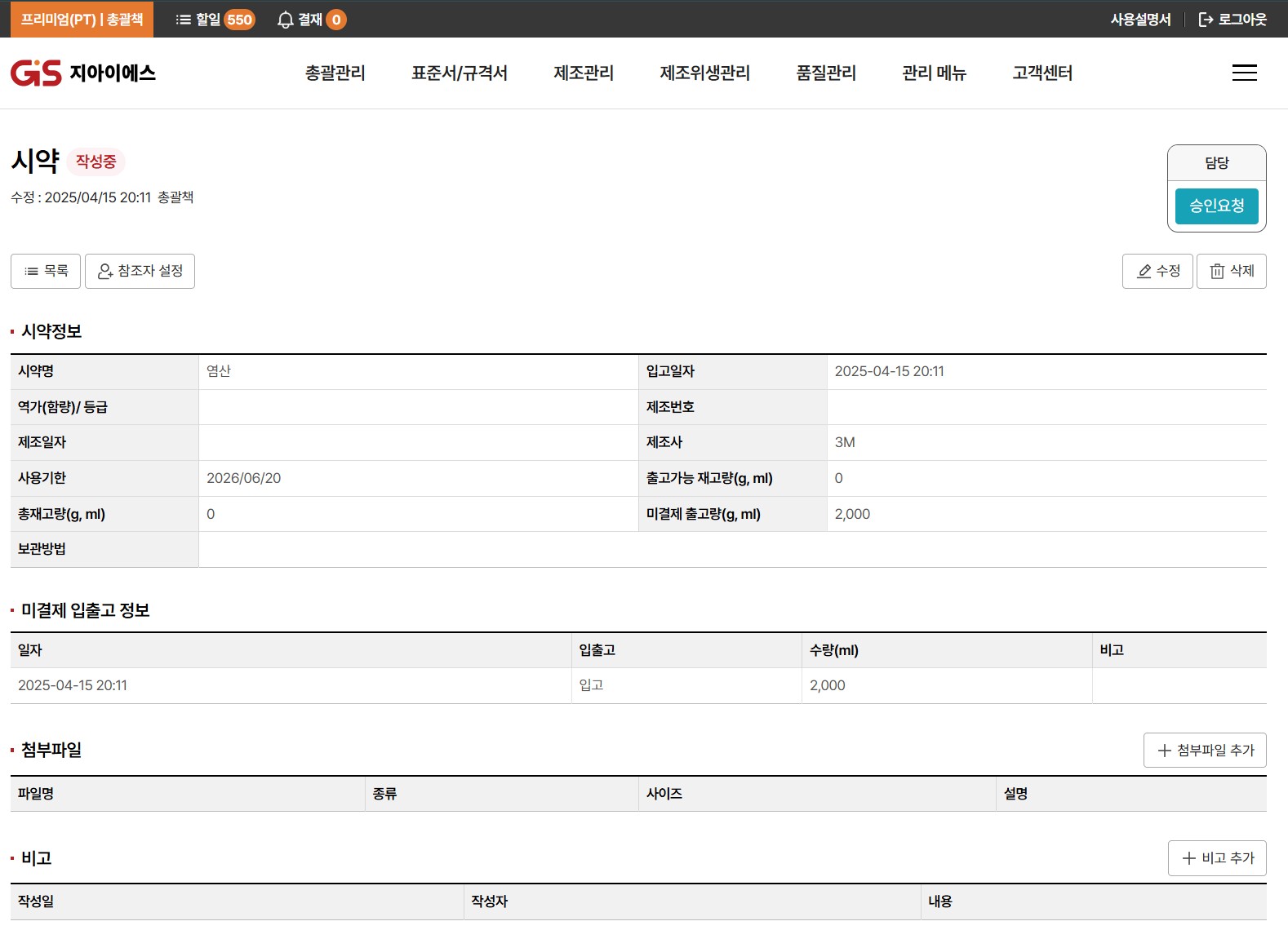Click the 작성중 status badge
Screen dimensions: 1288x939
tap(95, 162)
